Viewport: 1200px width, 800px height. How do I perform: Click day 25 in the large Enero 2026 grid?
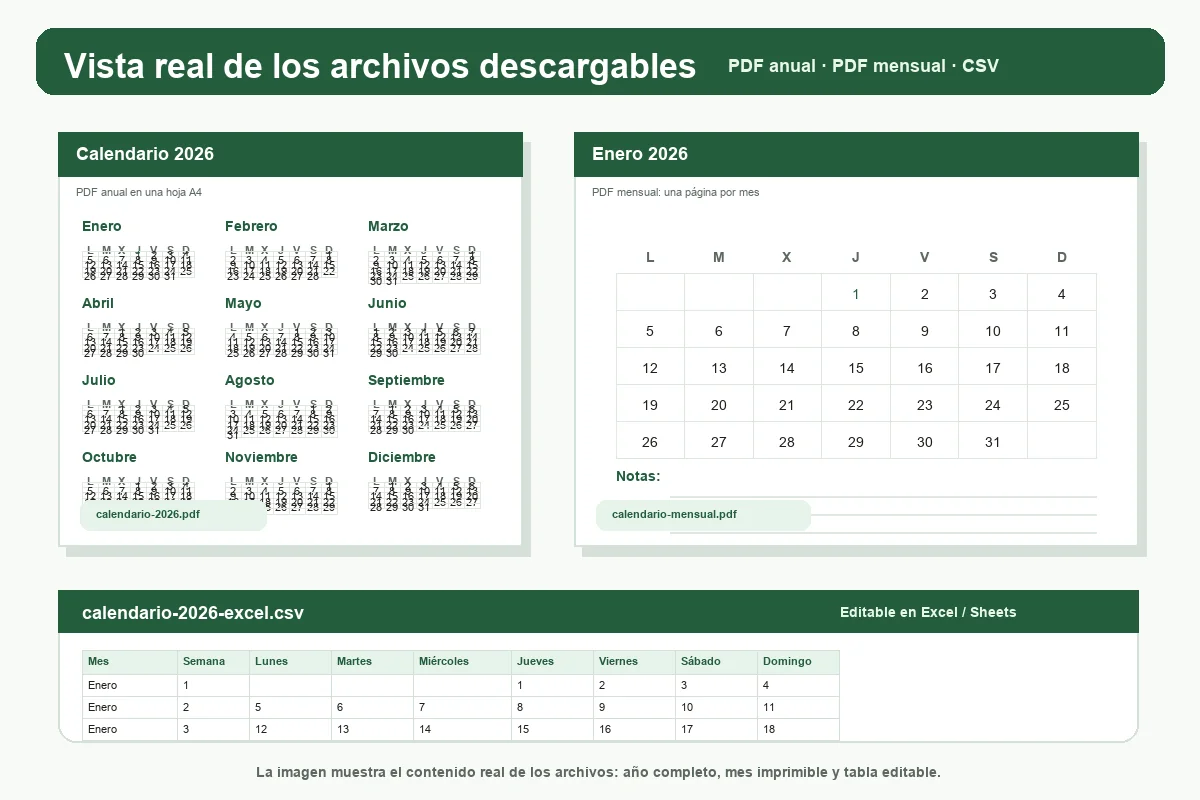(1062, 405)
